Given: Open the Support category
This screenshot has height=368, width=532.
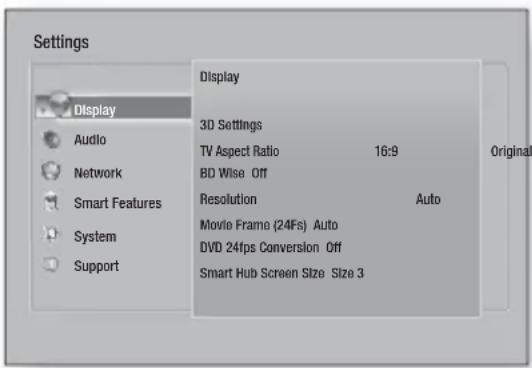Looking at the screenshot, I should (x=96, y=266).
